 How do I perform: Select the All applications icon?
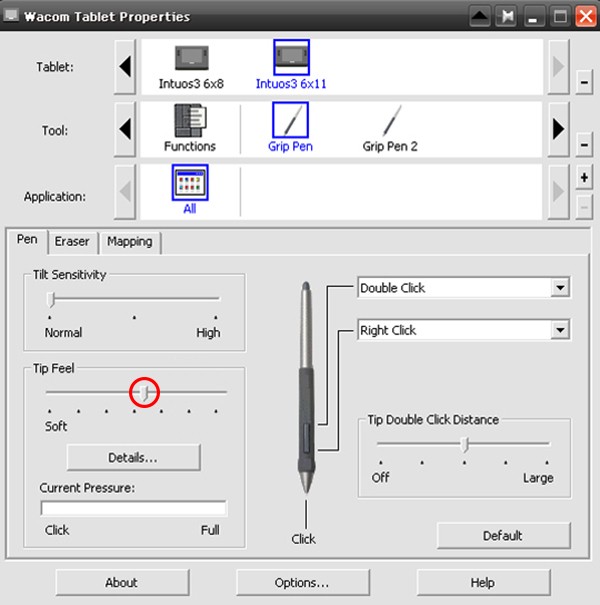click(190, 183)
